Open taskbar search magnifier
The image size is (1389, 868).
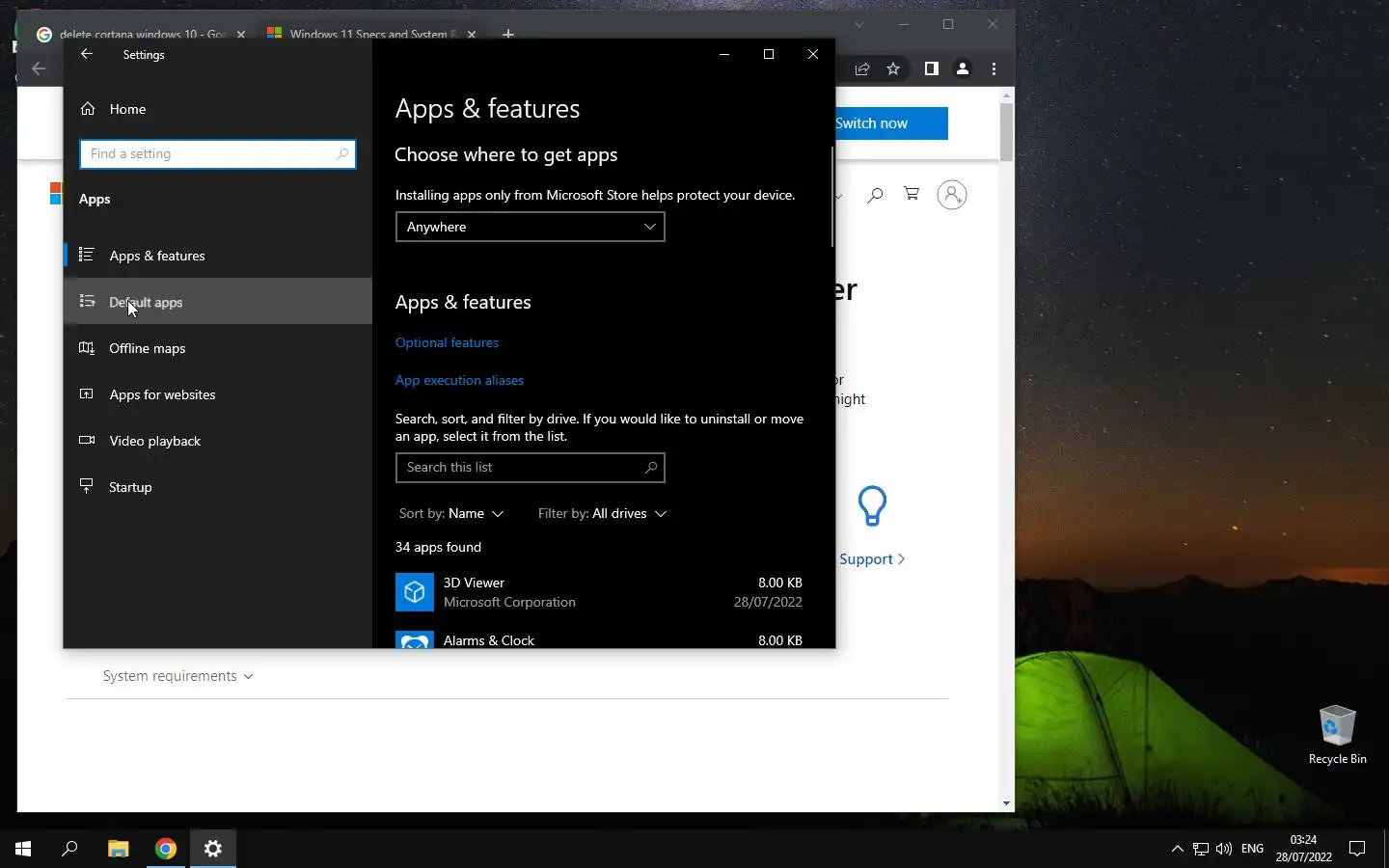(x=69, y=849)
